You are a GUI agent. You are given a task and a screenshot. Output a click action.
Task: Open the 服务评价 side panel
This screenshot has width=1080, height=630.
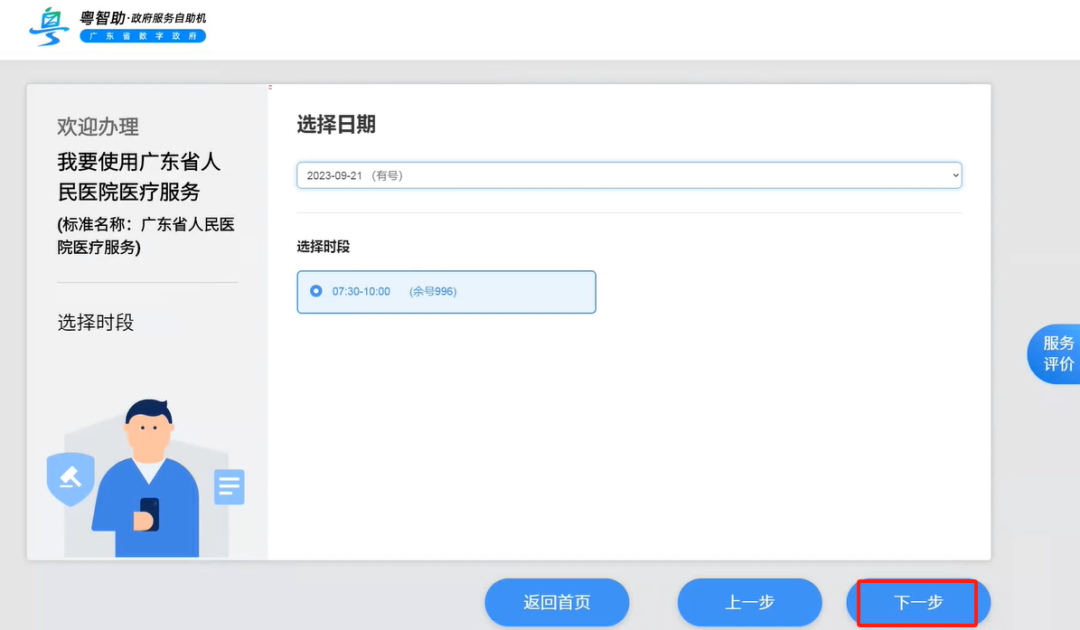tap(1058, 354)
